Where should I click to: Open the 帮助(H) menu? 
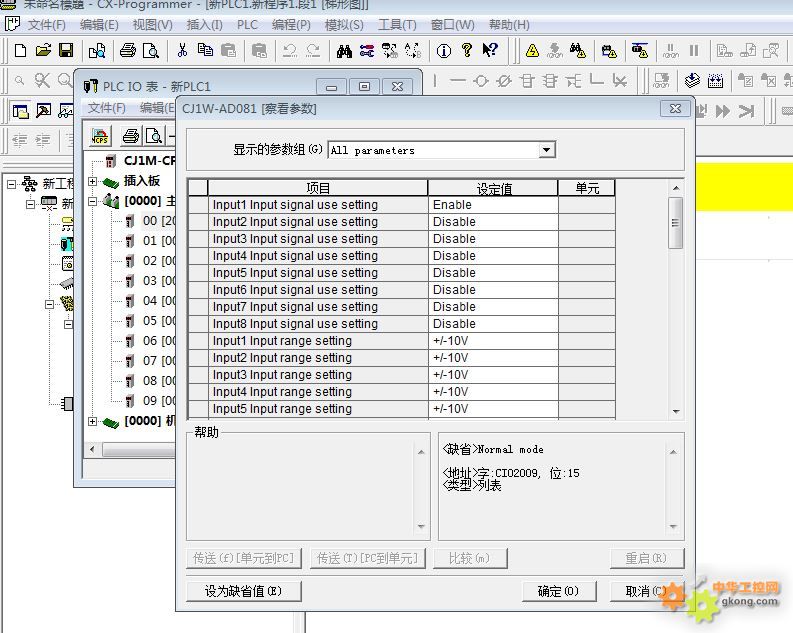click(509, 25)
